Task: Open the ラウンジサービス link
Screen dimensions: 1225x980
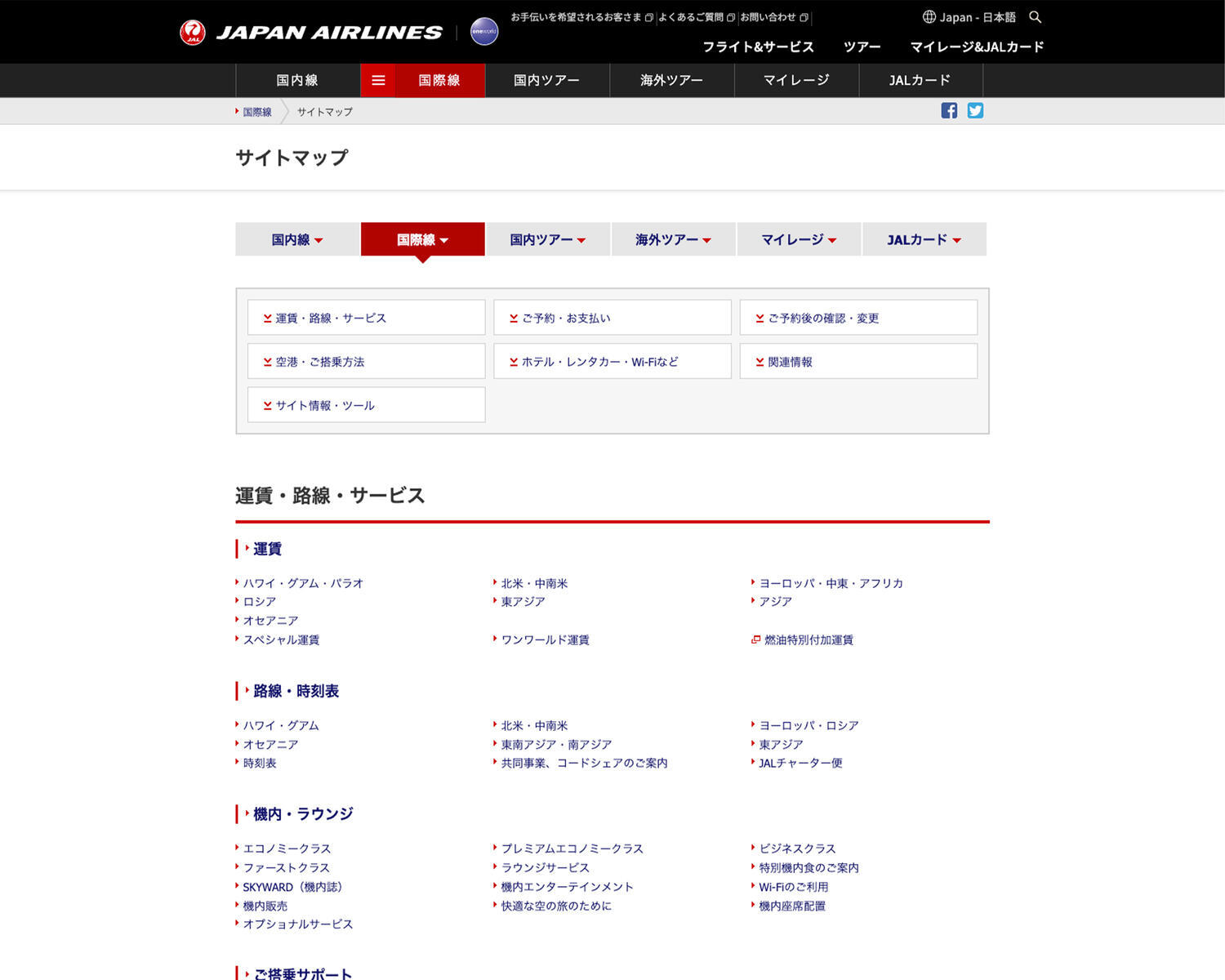Action: [545, 867]
